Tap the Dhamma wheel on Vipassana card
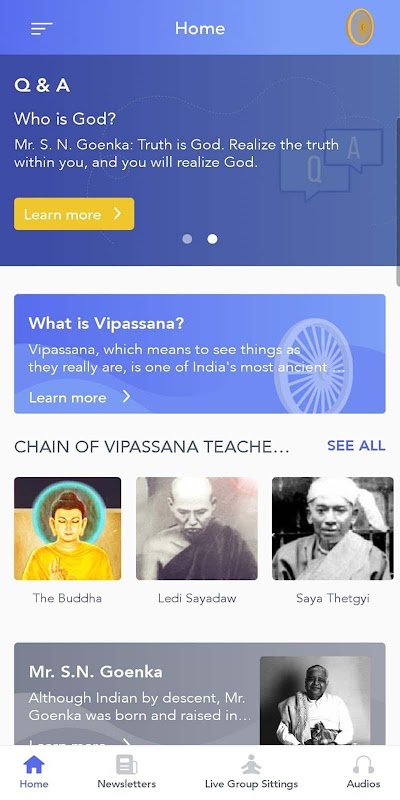Screen dimensions: 400x800 click(x=313, y=364)
